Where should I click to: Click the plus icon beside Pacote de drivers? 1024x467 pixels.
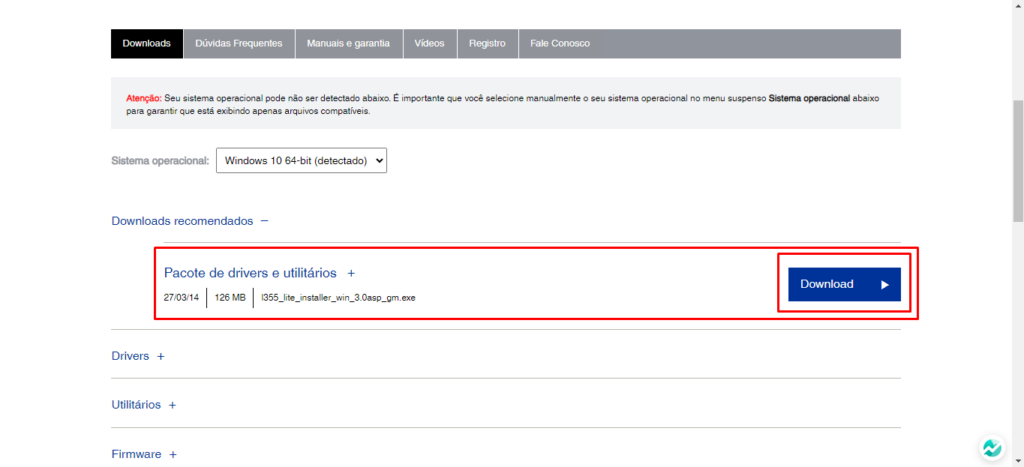coord(351,273)
